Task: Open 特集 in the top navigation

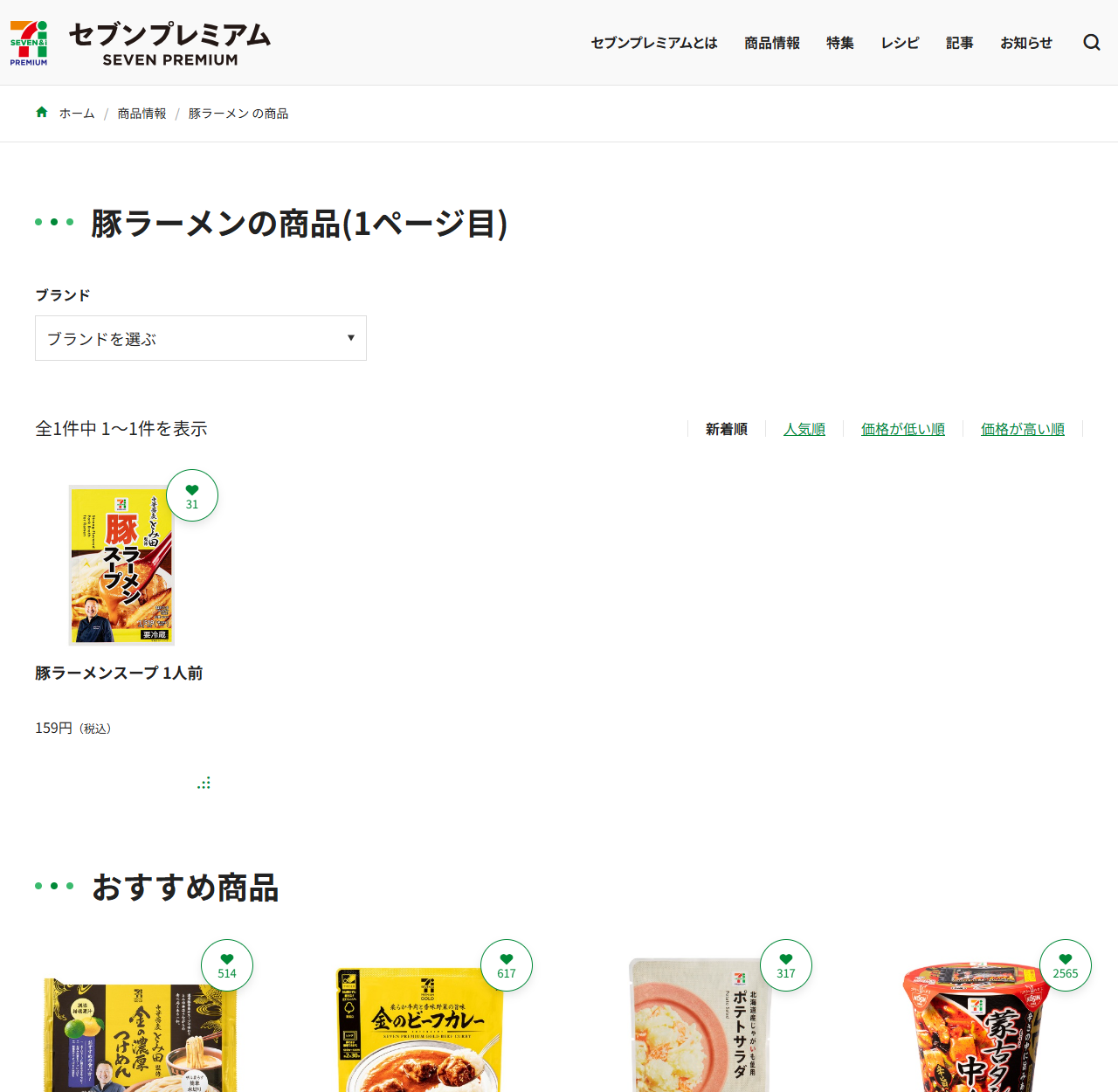Action: pos(840,43)
